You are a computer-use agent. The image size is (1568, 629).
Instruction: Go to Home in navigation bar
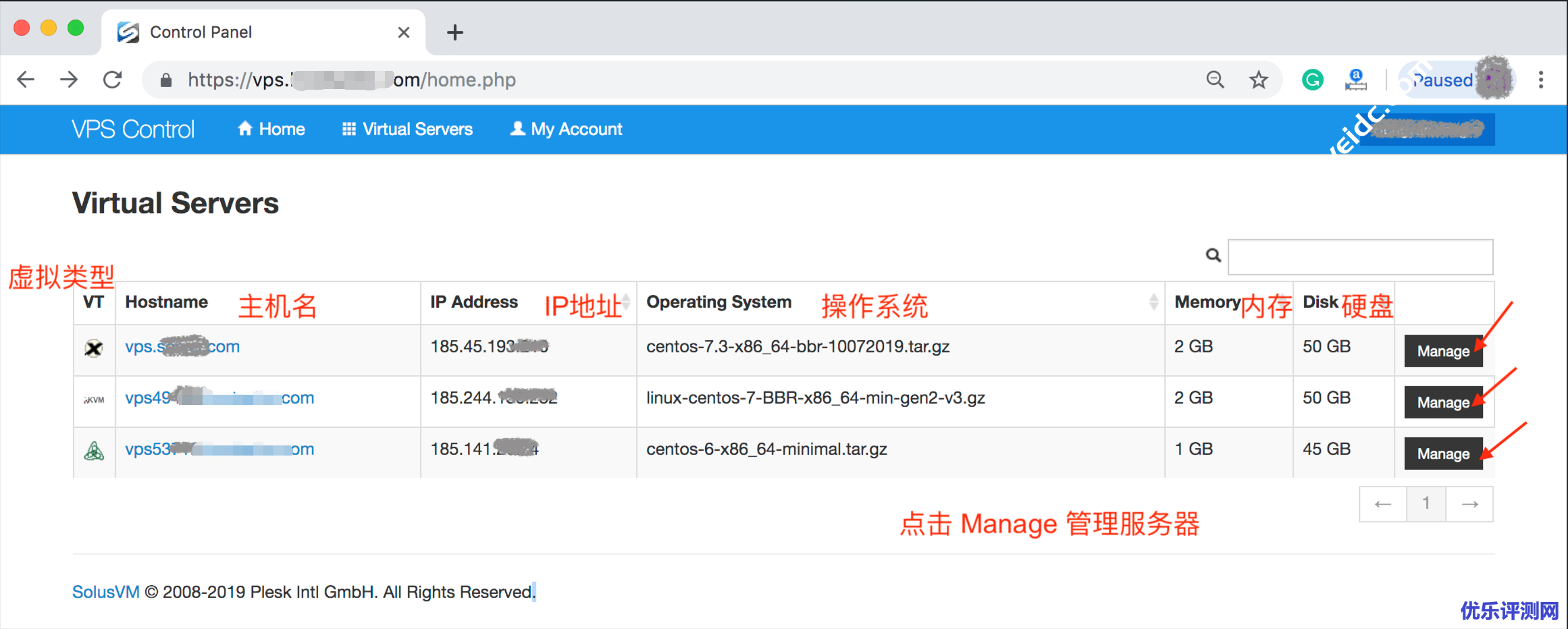coord(271,129)
